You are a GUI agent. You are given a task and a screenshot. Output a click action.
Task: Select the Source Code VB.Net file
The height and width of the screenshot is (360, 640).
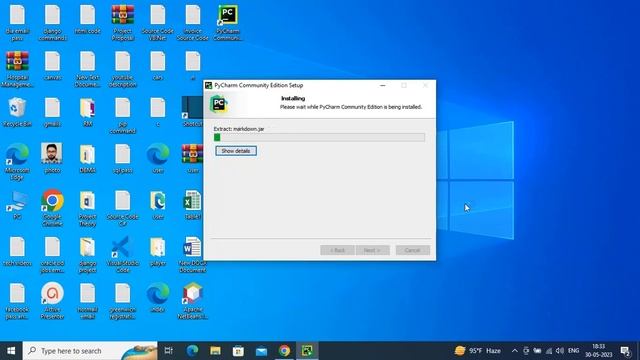click(158, 22)
